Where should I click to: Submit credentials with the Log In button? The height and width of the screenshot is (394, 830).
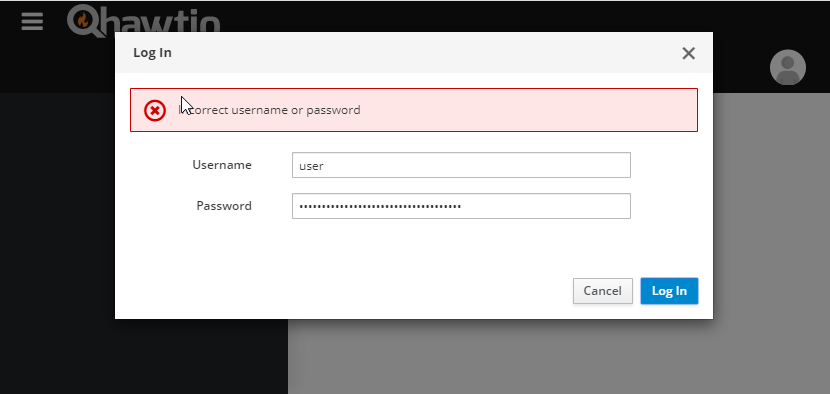coord(669,291)
